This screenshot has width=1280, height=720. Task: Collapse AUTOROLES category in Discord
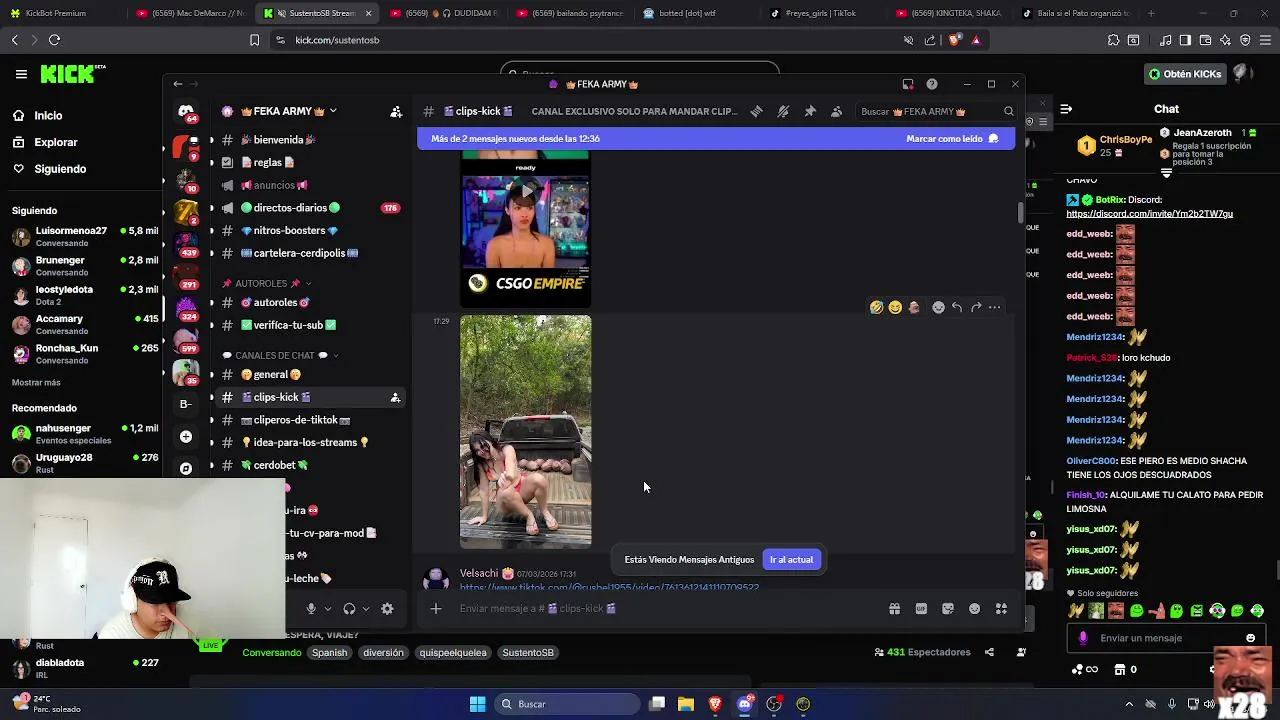(266, 283)
